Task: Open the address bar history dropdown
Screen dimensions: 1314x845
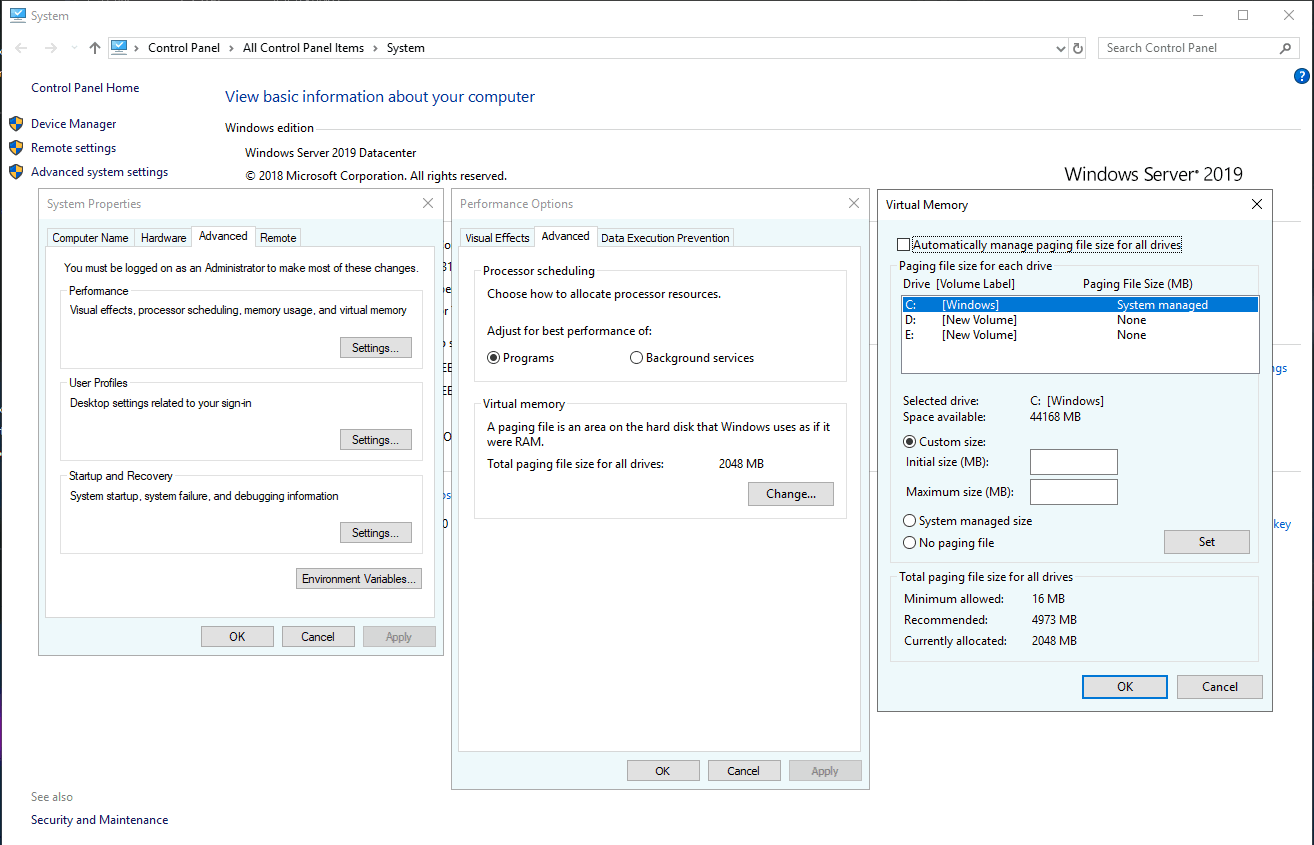Action: pos(1061,48)
